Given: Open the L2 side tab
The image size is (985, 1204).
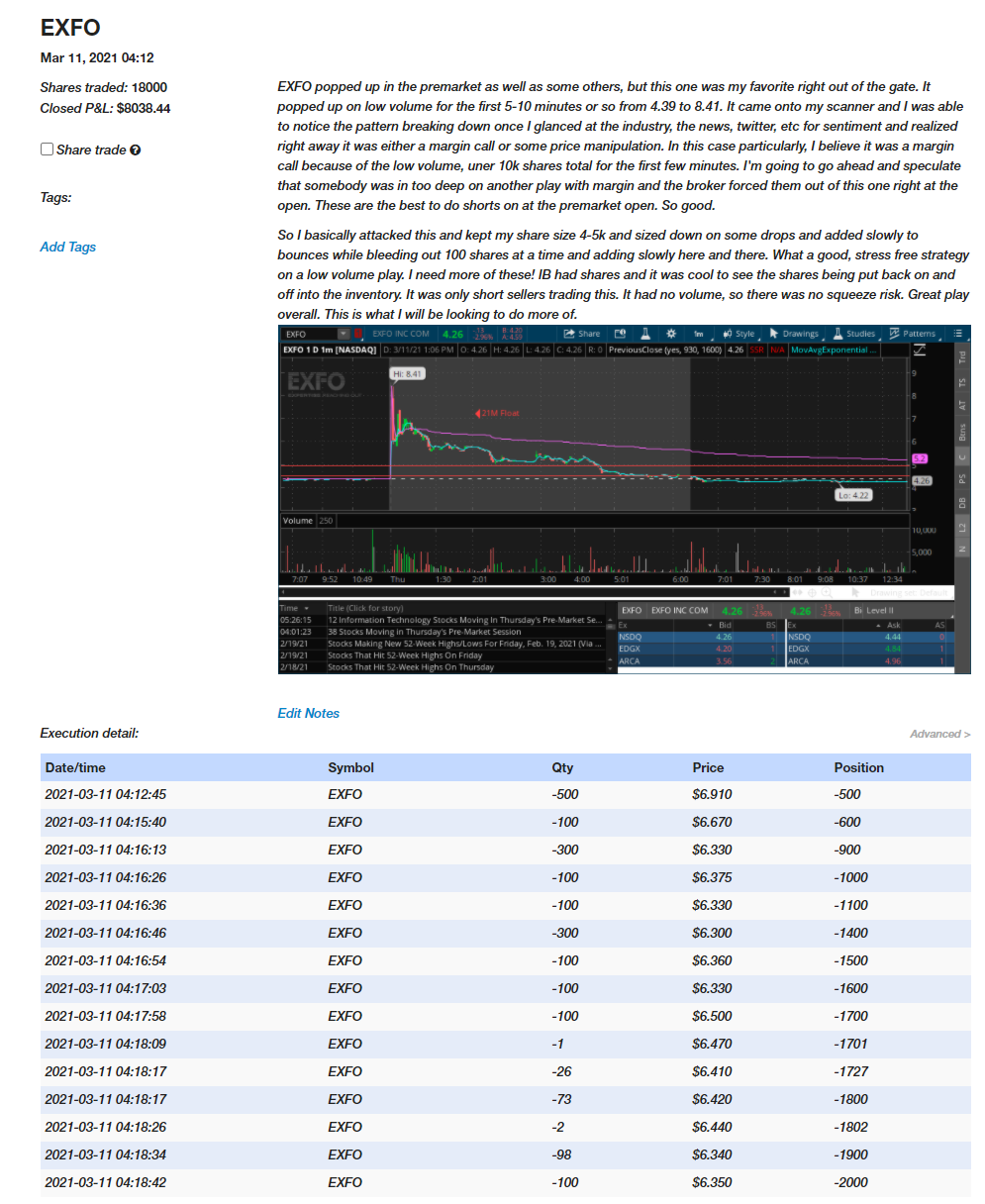Looking at the screenshot, I should (962, 527).
